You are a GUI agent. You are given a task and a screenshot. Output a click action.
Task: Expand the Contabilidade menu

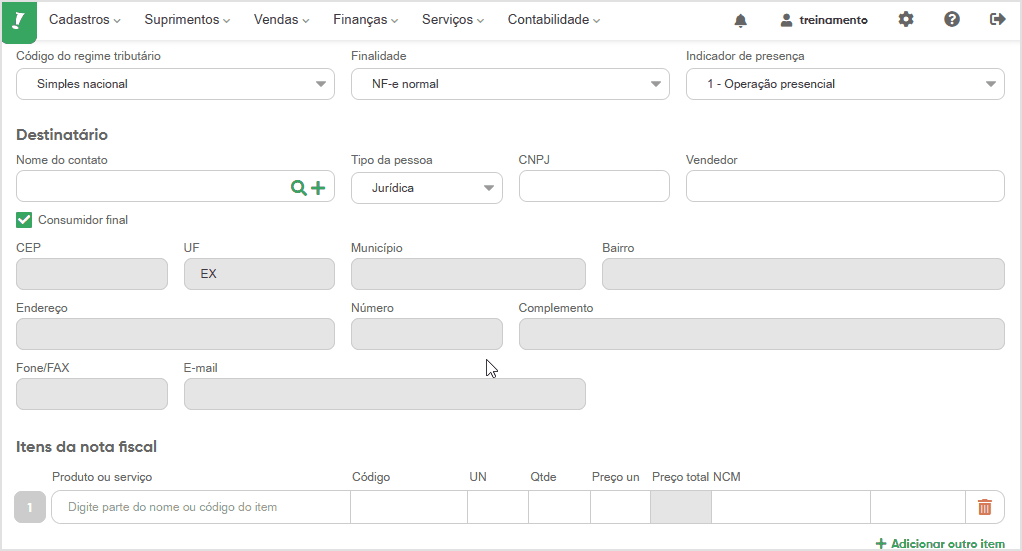pos(553,20)
